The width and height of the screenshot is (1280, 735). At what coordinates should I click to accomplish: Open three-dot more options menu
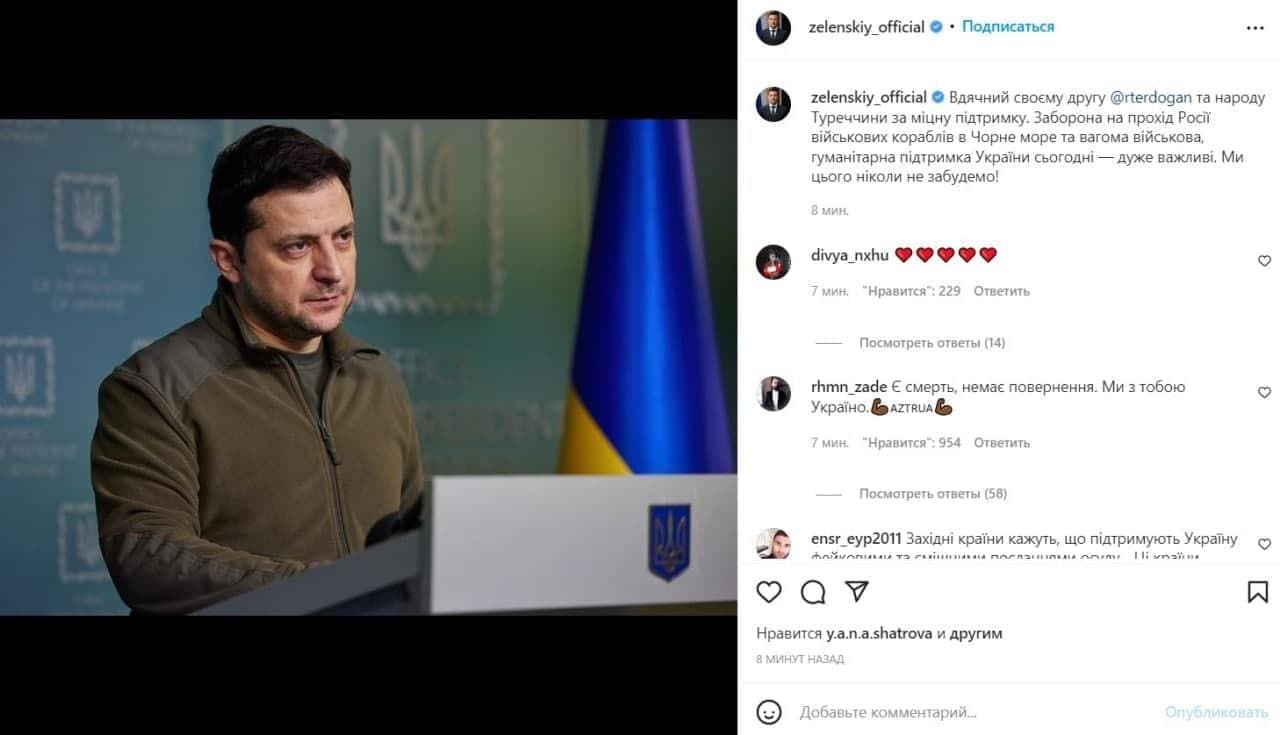tap(1256, 28)
